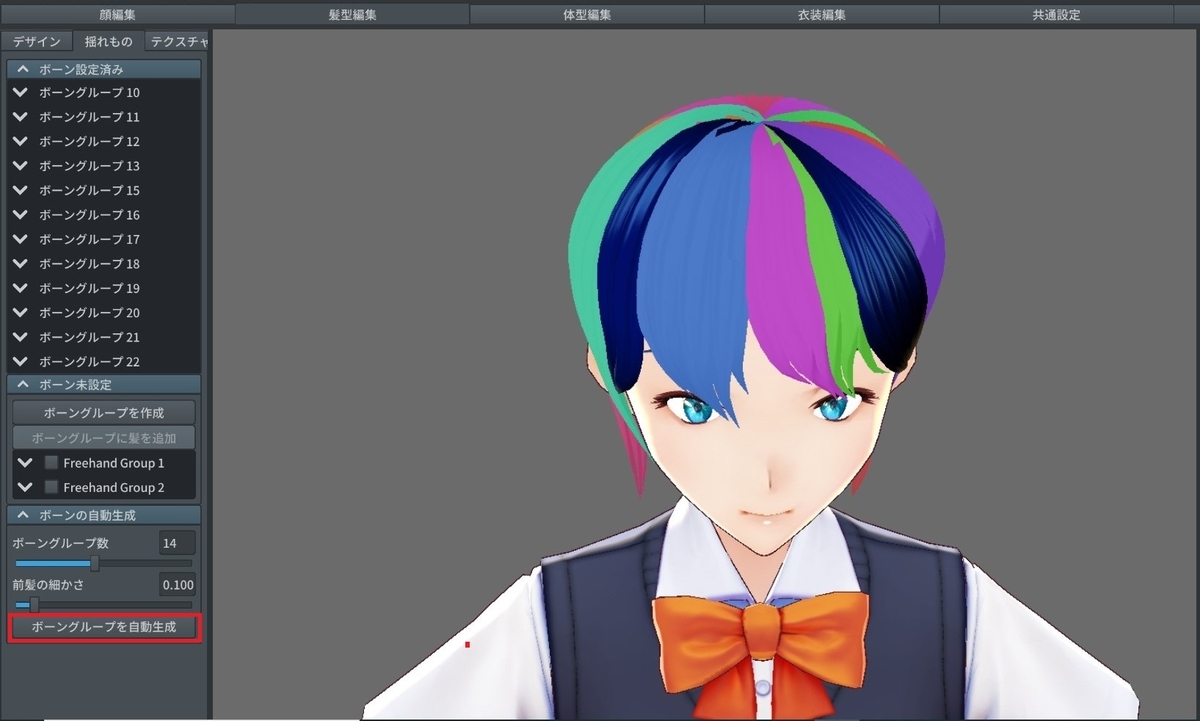Switch to the 髪型編集 tab
1200x721 pixels.
(352, 14)
